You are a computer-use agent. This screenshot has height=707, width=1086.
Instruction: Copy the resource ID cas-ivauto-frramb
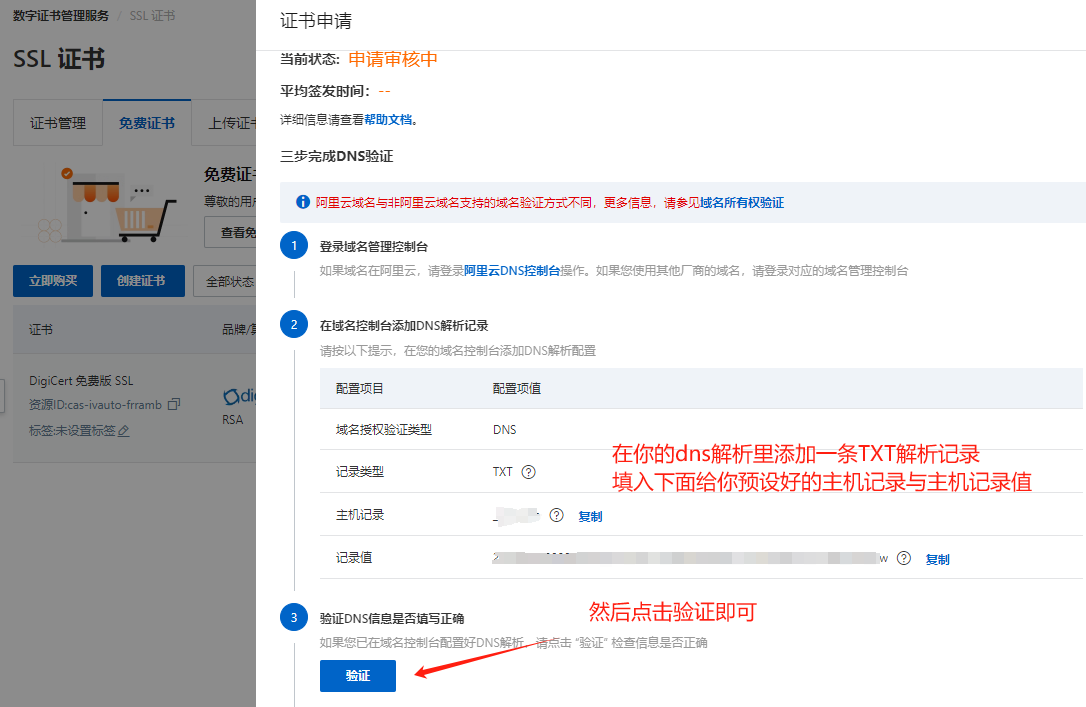point(174,404)
